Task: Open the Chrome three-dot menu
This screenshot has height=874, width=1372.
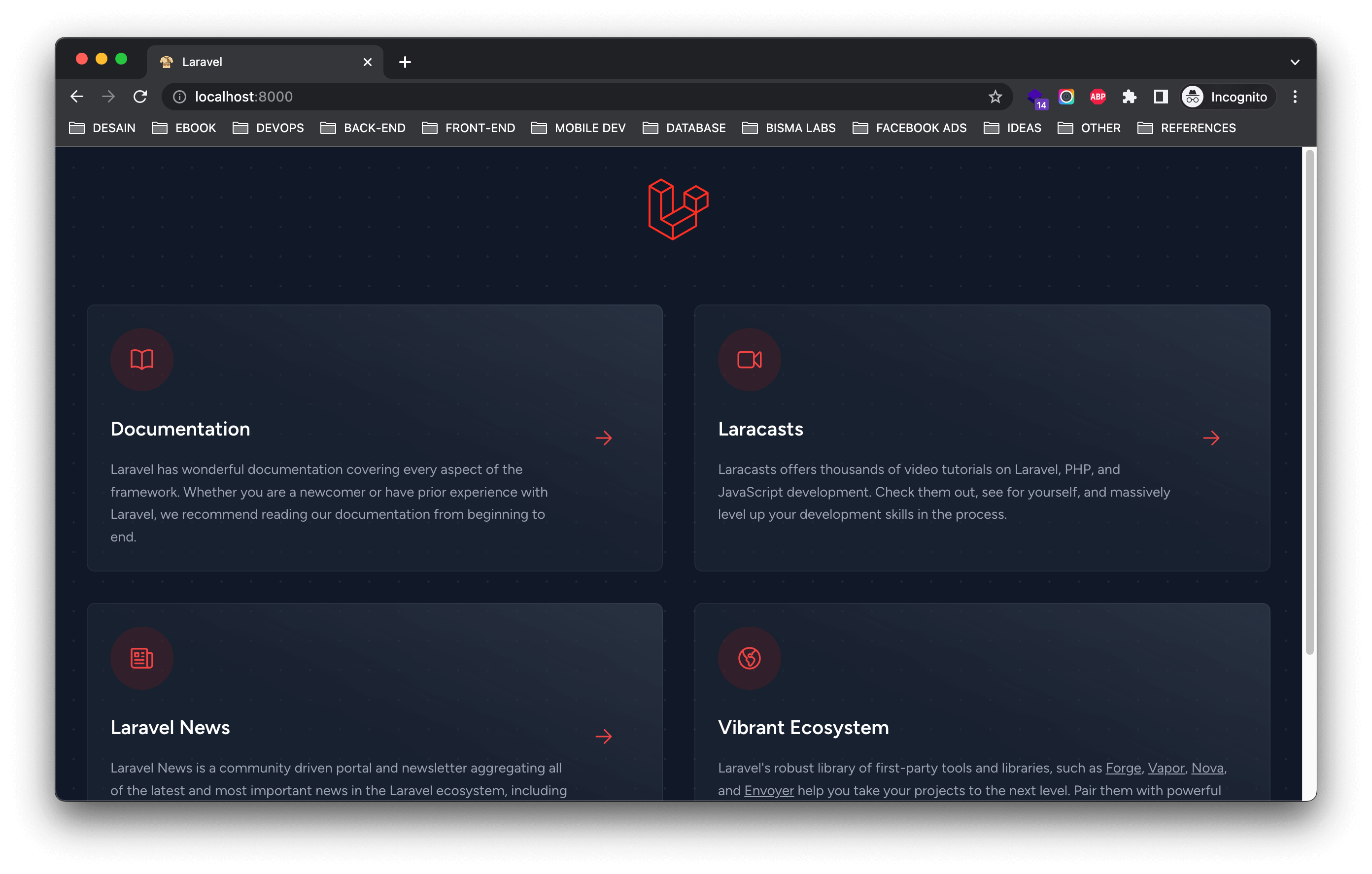Action: coord(1295,97)
